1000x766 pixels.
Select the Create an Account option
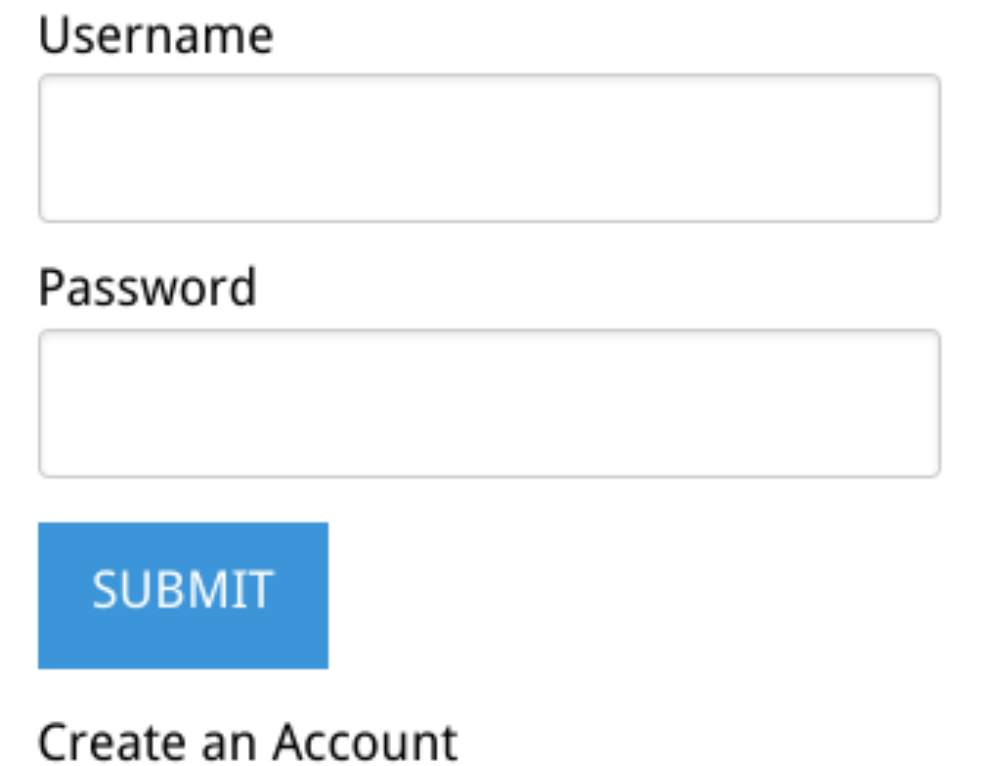point(247,742)
